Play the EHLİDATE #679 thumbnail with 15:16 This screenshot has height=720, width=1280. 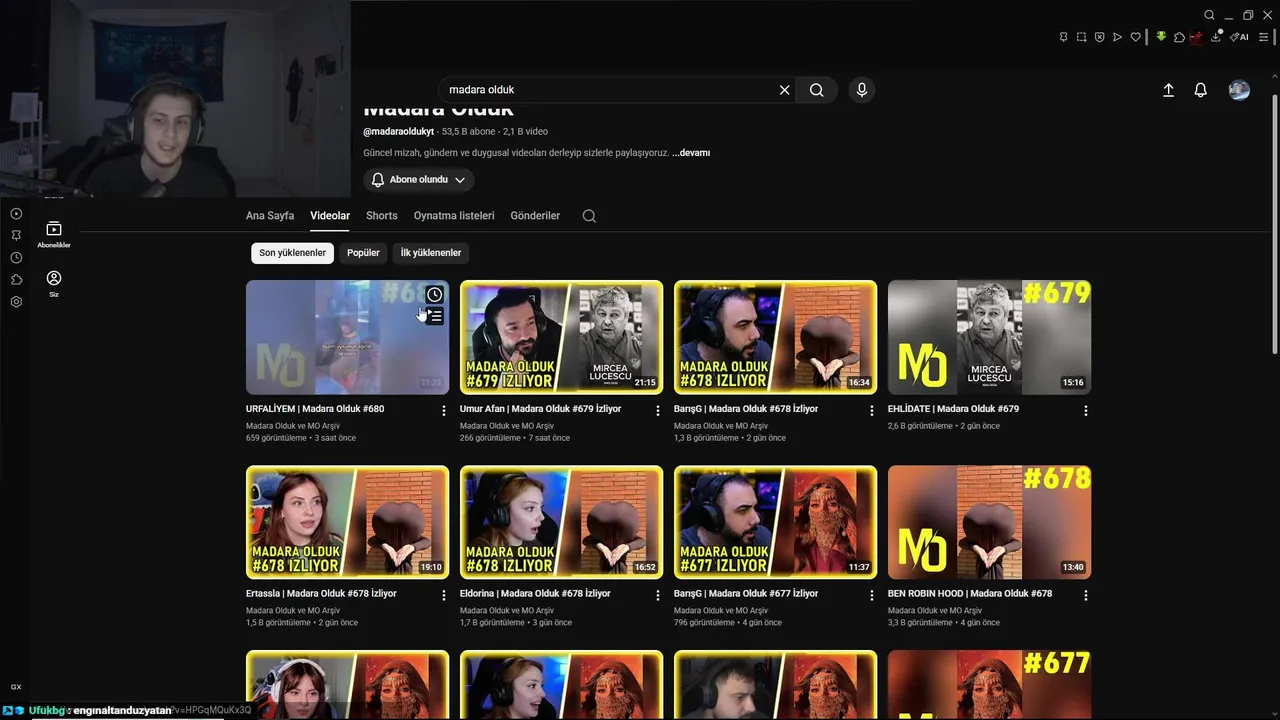tap(990, 337)
